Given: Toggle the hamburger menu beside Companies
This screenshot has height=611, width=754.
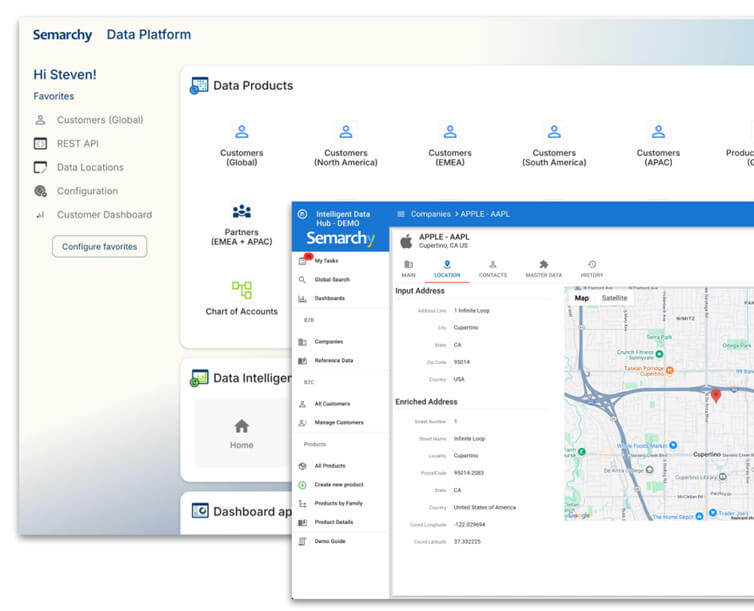Looking at the screenshot, I should pyautogui.click(x=401, y=214).
